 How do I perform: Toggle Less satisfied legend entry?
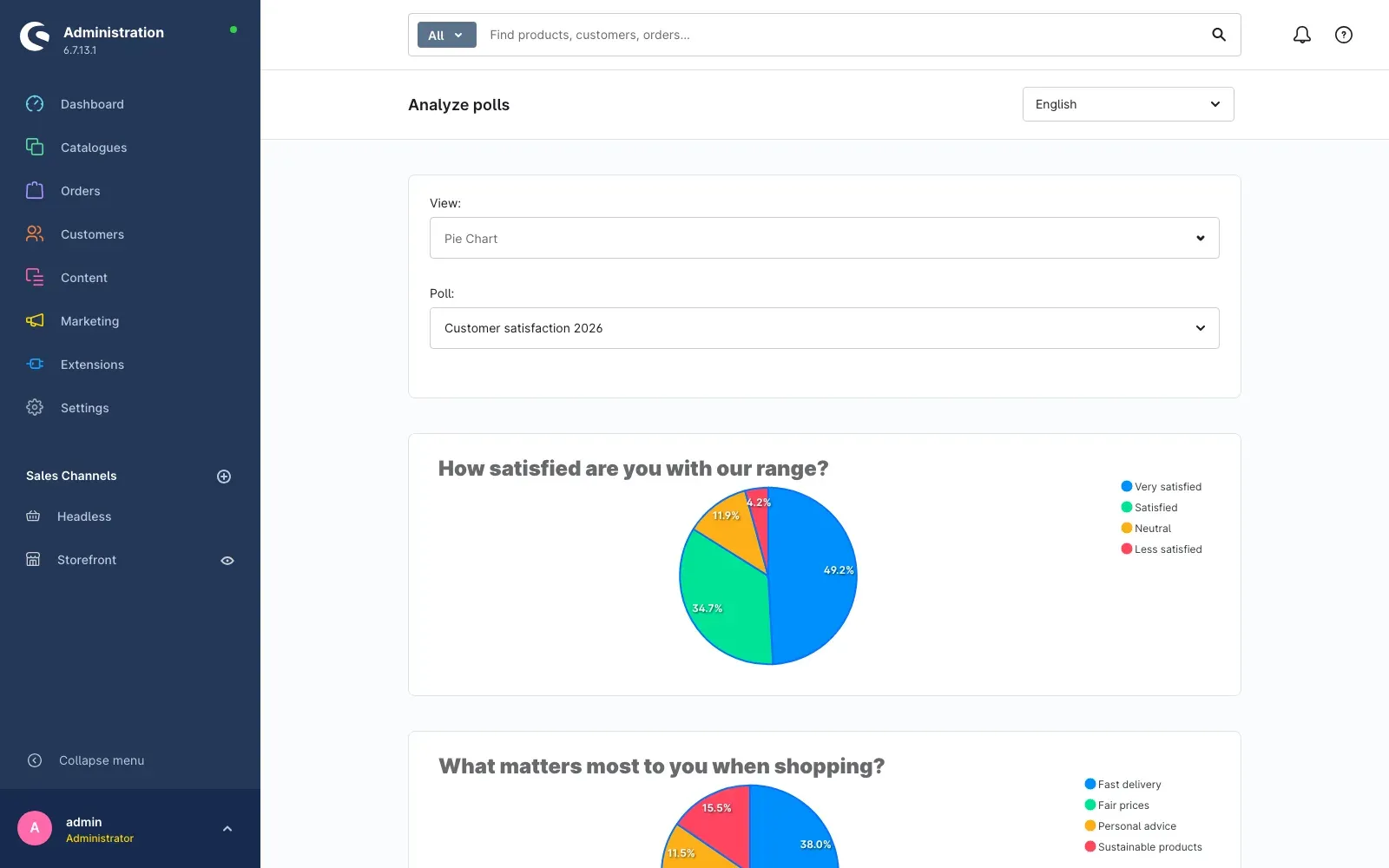(1162, 549)
